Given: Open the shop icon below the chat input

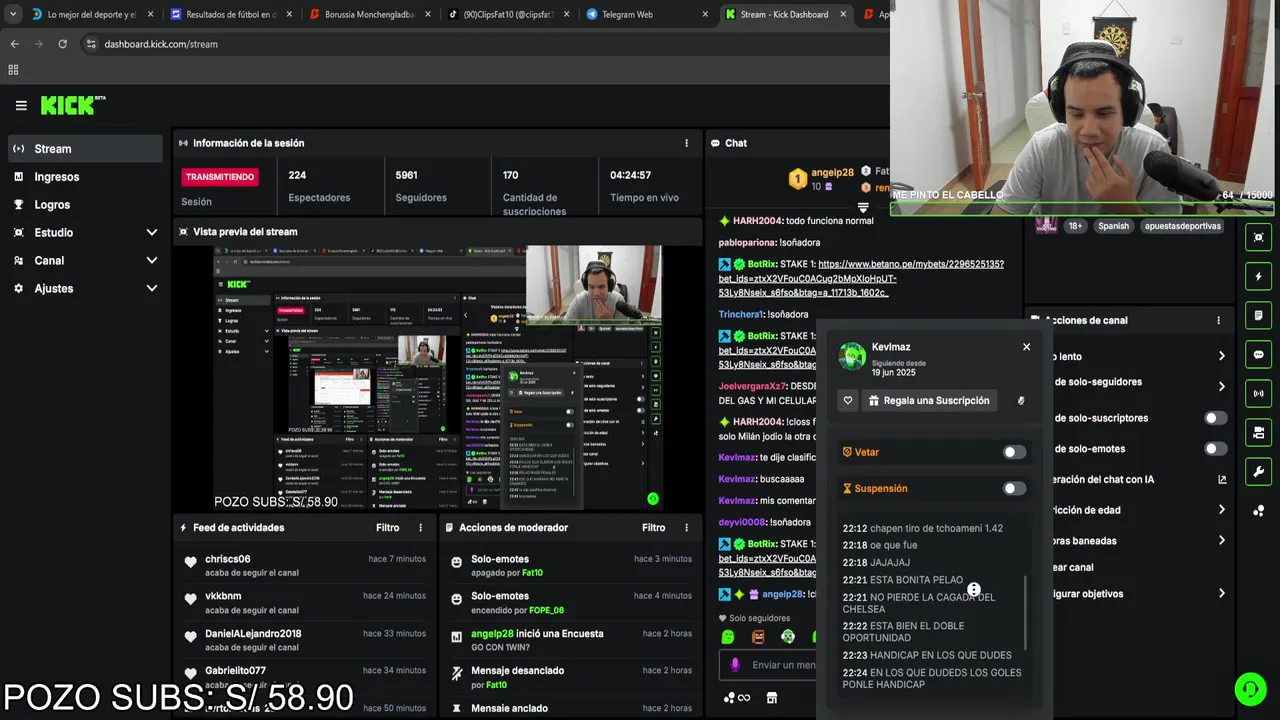Looking at the screenshot, I should click(x=771, y=698).
